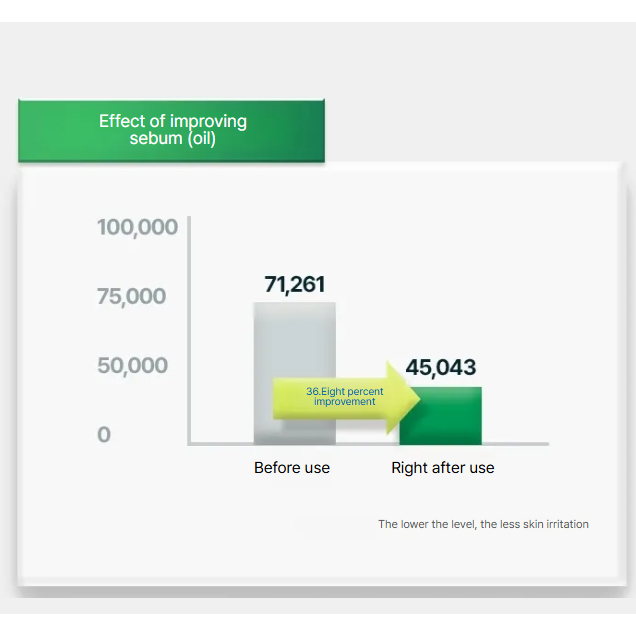This screenshot has width=636, height=636.
Task: Click the vertical axis line of the chart
Action: point(188,330)
